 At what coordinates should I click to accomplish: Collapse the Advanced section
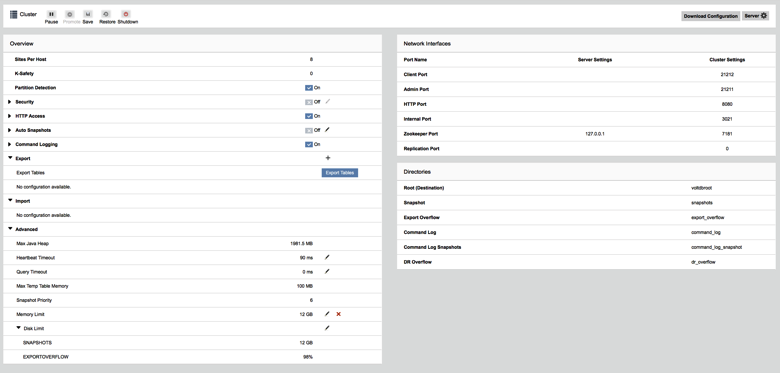[10, 229]
